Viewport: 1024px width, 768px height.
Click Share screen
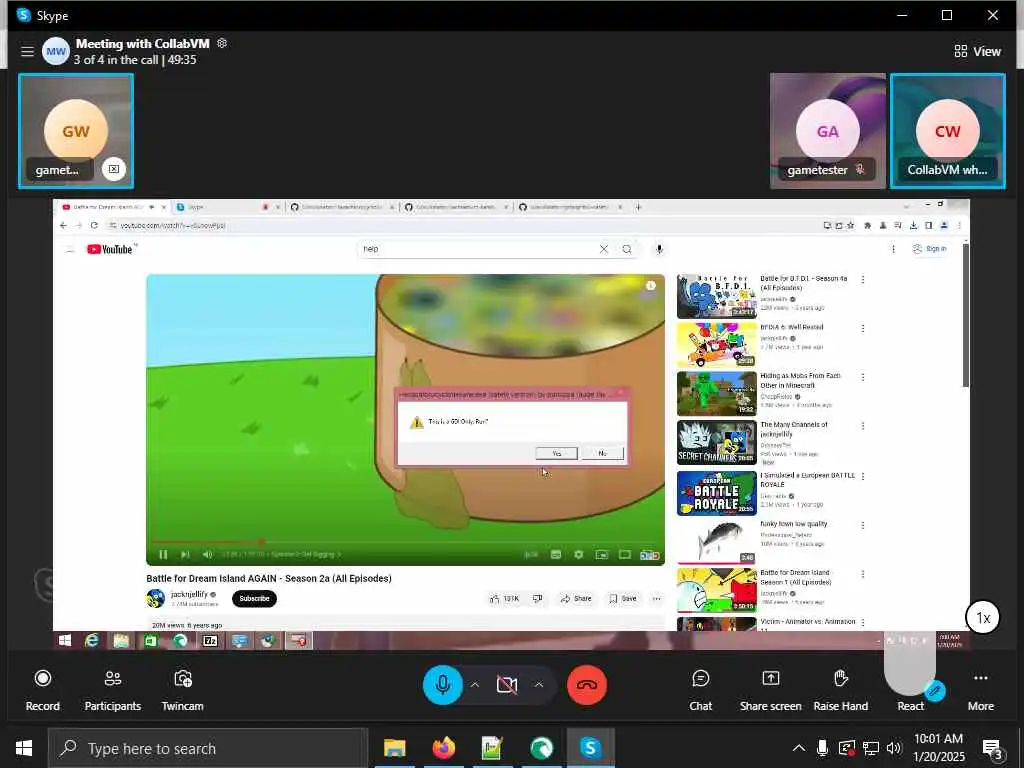click(771, 690)
